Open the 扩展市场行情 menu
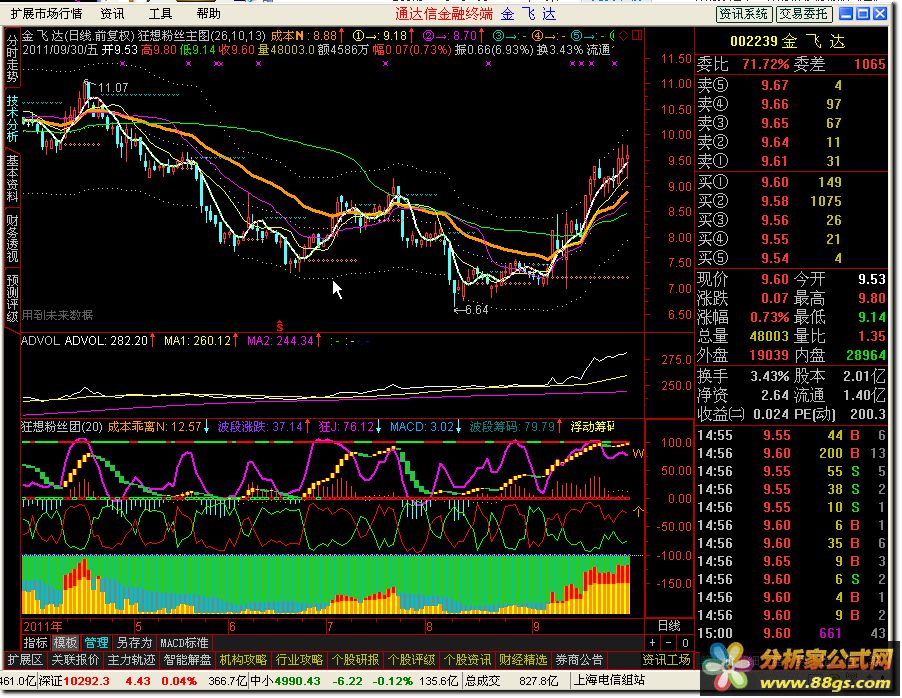 pyautogui.click(x=46, y=13)
